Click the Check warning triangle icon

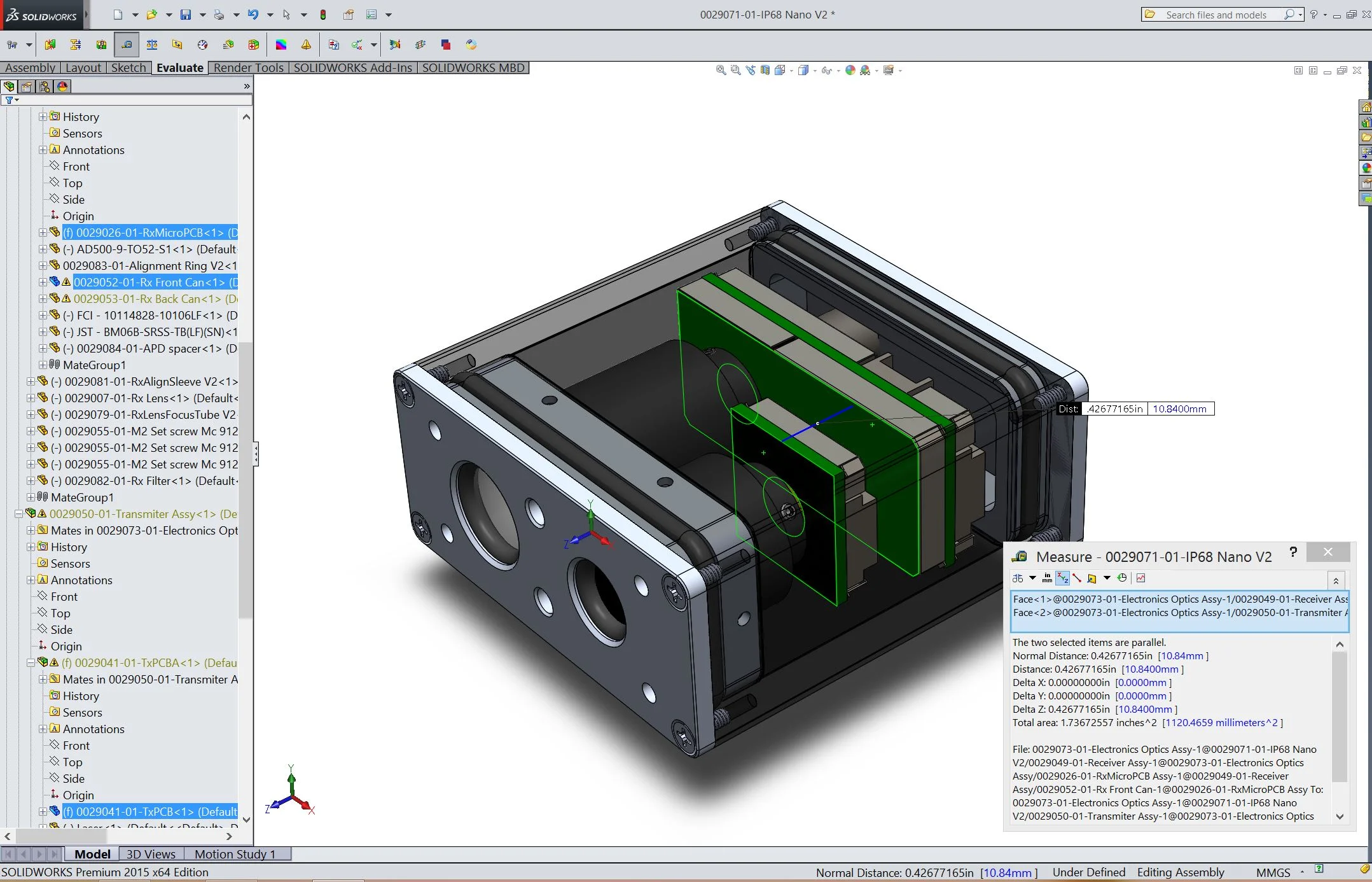pyautogui.click(x=306, y=45)
